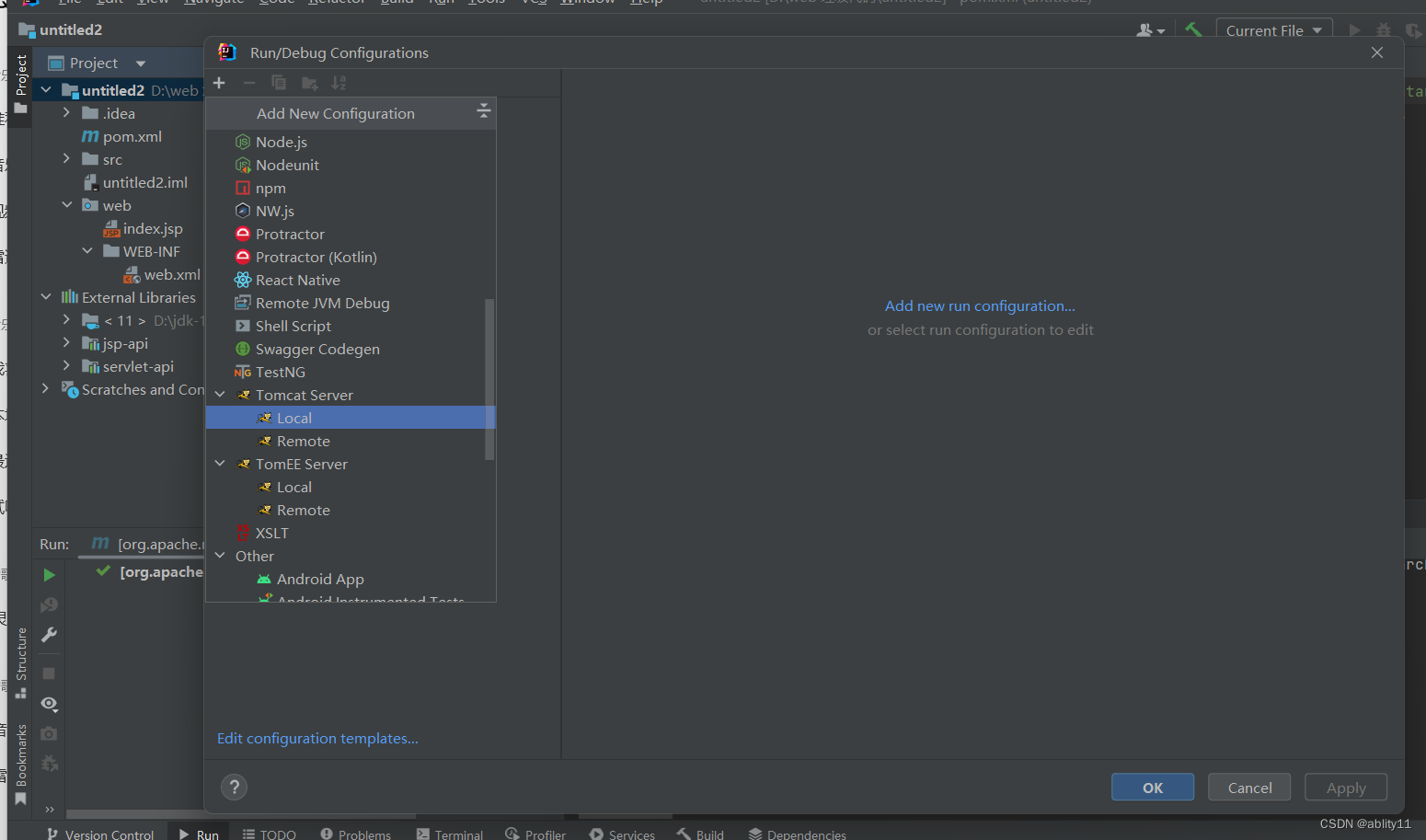Click the Remove Configuration minus icon
Viewport: 1426px width, 840px height.
tap(248, 83)
